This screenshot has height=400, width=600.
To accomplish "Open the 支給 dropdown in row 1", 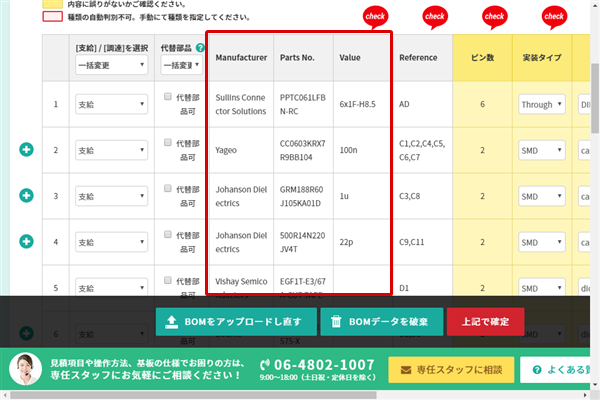I will pyautogui.click(x=111, y=104).
